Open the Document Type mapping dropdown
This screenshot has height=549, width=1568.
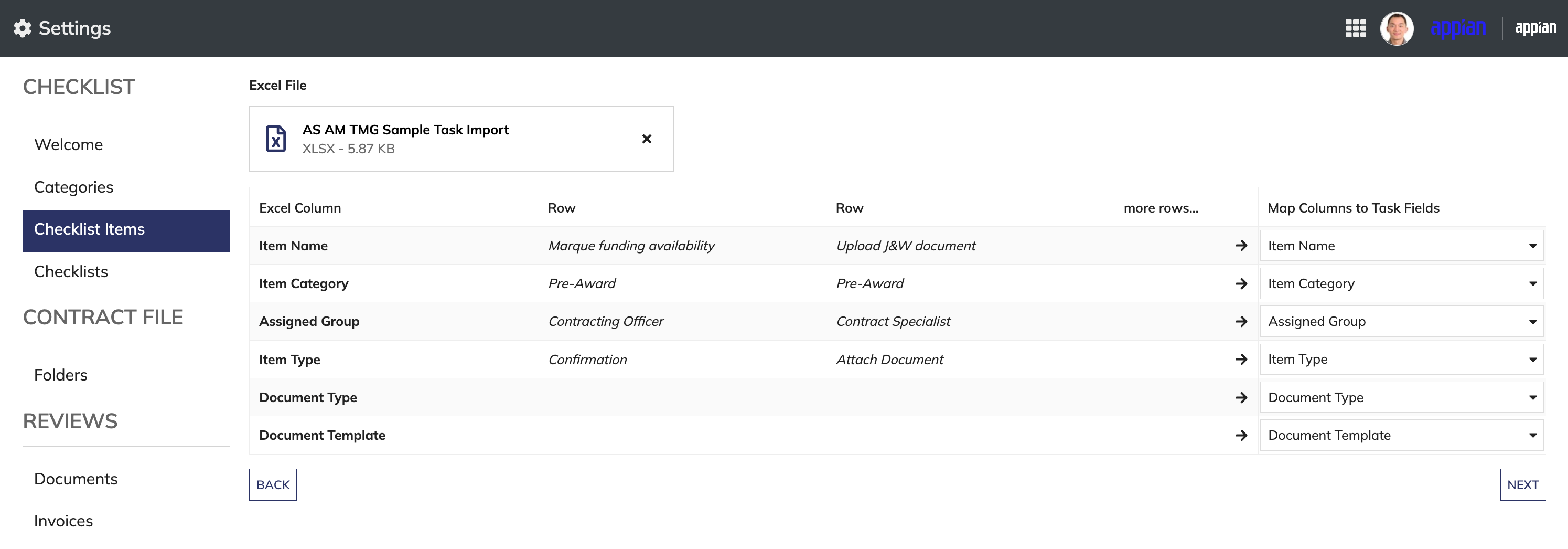pos(1401,397)
